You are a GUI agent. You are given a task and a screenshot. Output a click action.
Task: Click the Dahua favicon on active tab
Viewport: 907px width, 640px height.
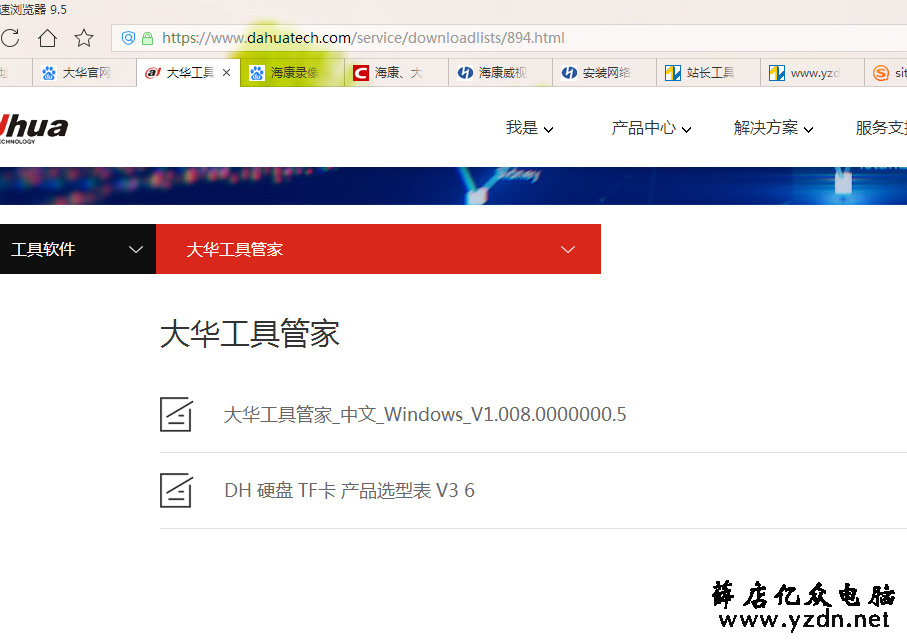point(153,73)
